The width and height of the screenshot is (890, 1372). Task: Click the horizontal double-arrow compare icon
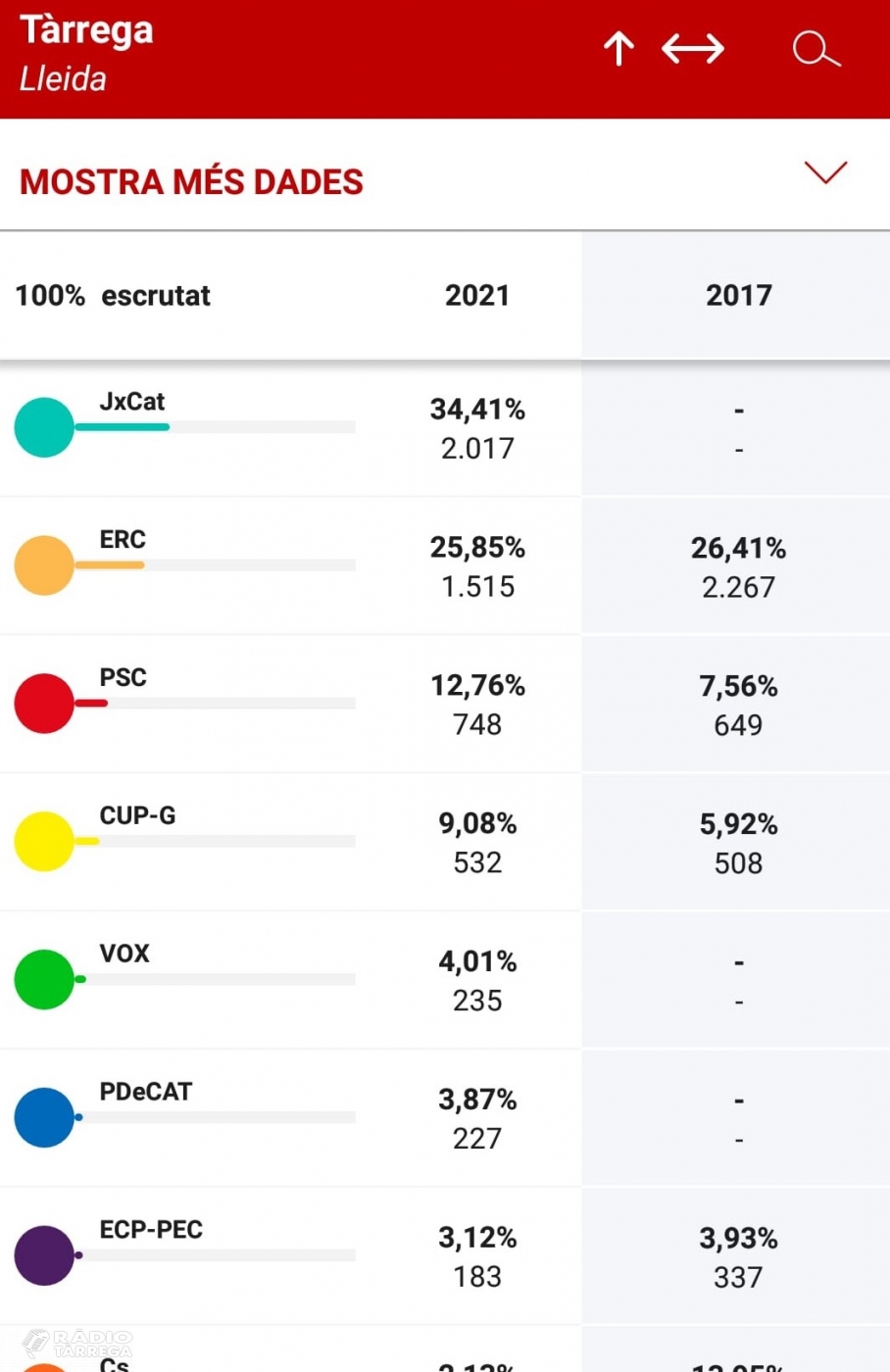693,48
